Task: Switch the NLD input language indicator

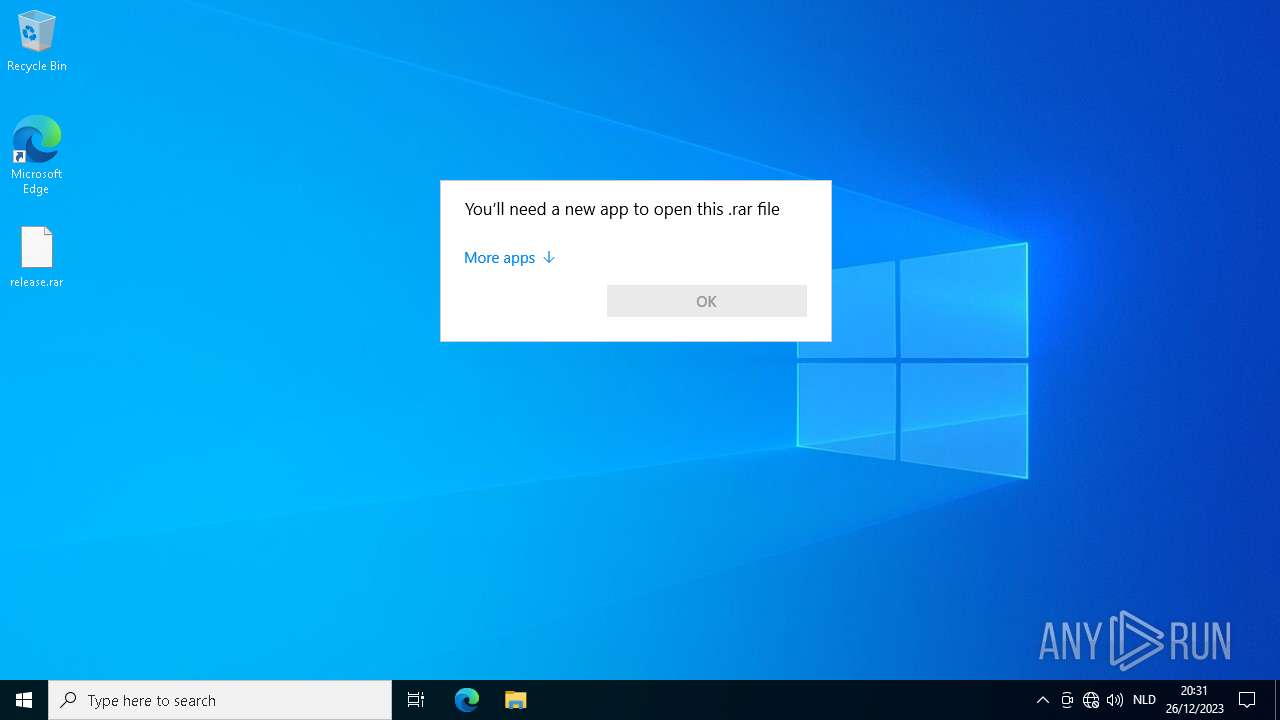Action: click(1144, 700)
